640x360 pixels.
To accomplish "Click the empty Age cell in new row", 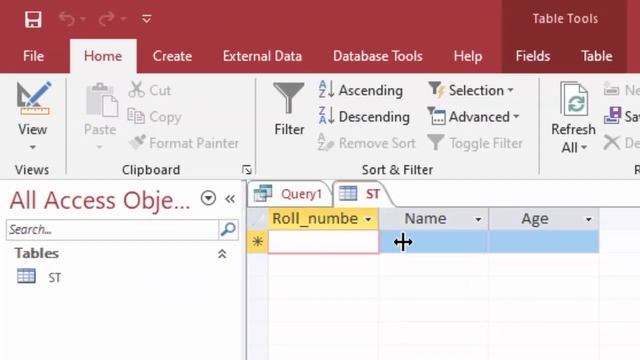I will point(544,242).
